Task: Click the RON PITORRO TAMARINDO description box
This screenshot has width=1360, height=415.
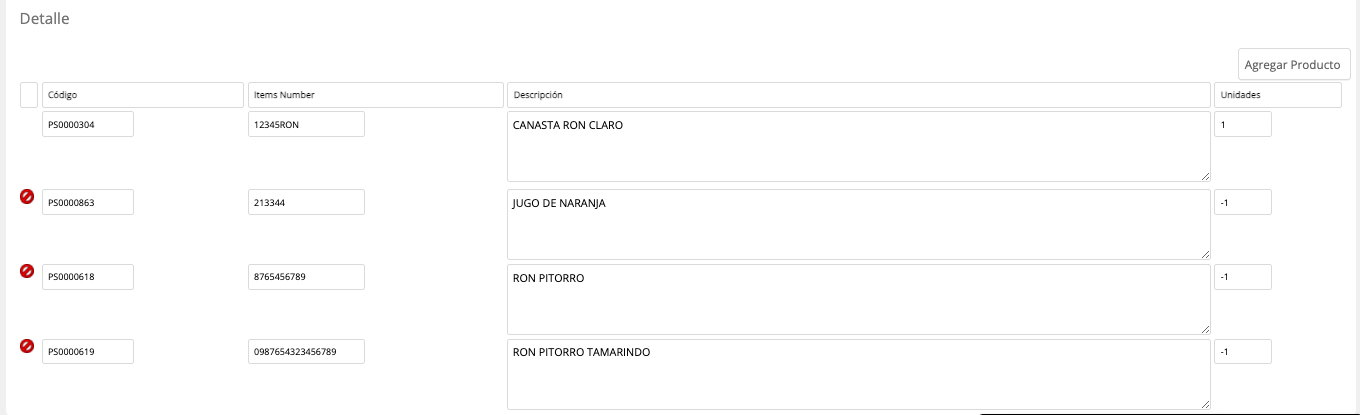Action: coord(859,374)
